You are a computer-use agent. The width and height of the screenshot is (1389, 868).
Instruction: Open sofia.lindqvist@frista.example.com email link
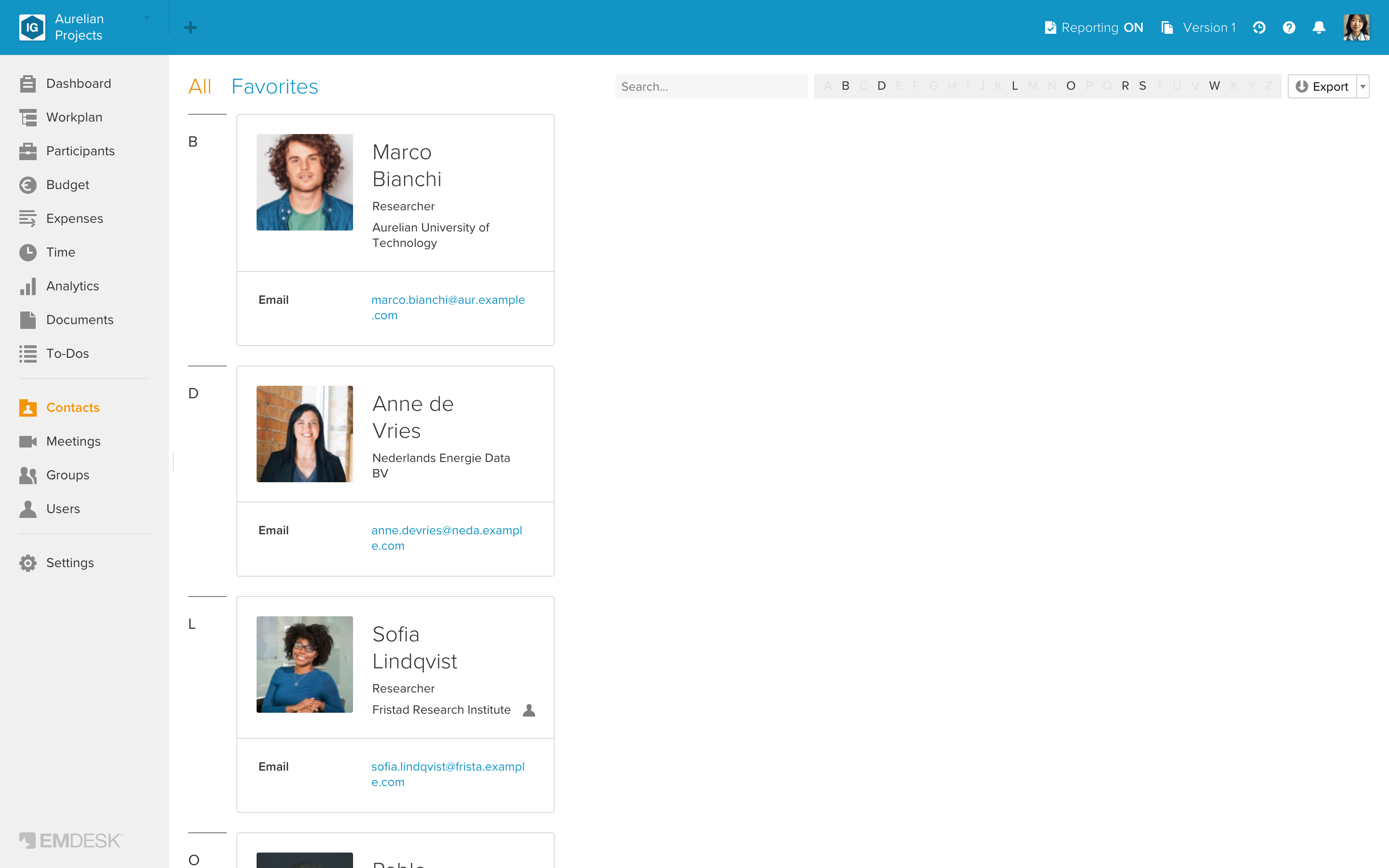click(x=448, y=774)
